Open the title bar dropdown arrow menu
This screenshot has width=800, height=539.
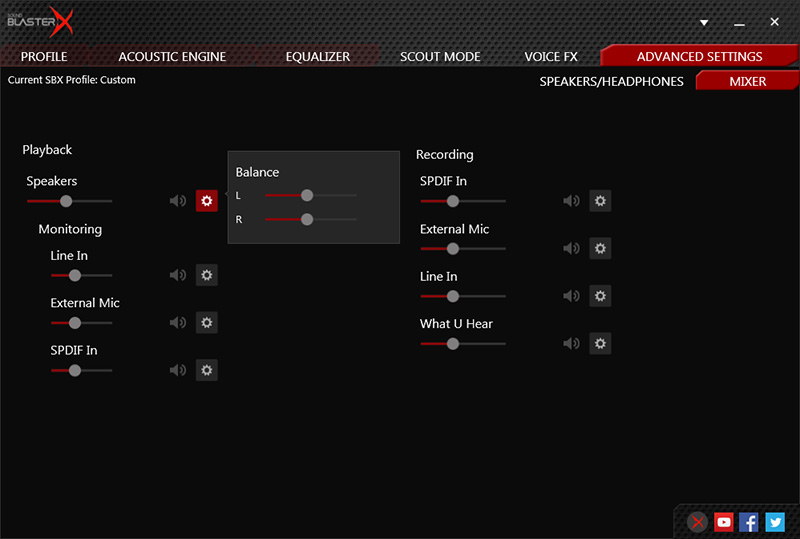[x=704, y=22]
